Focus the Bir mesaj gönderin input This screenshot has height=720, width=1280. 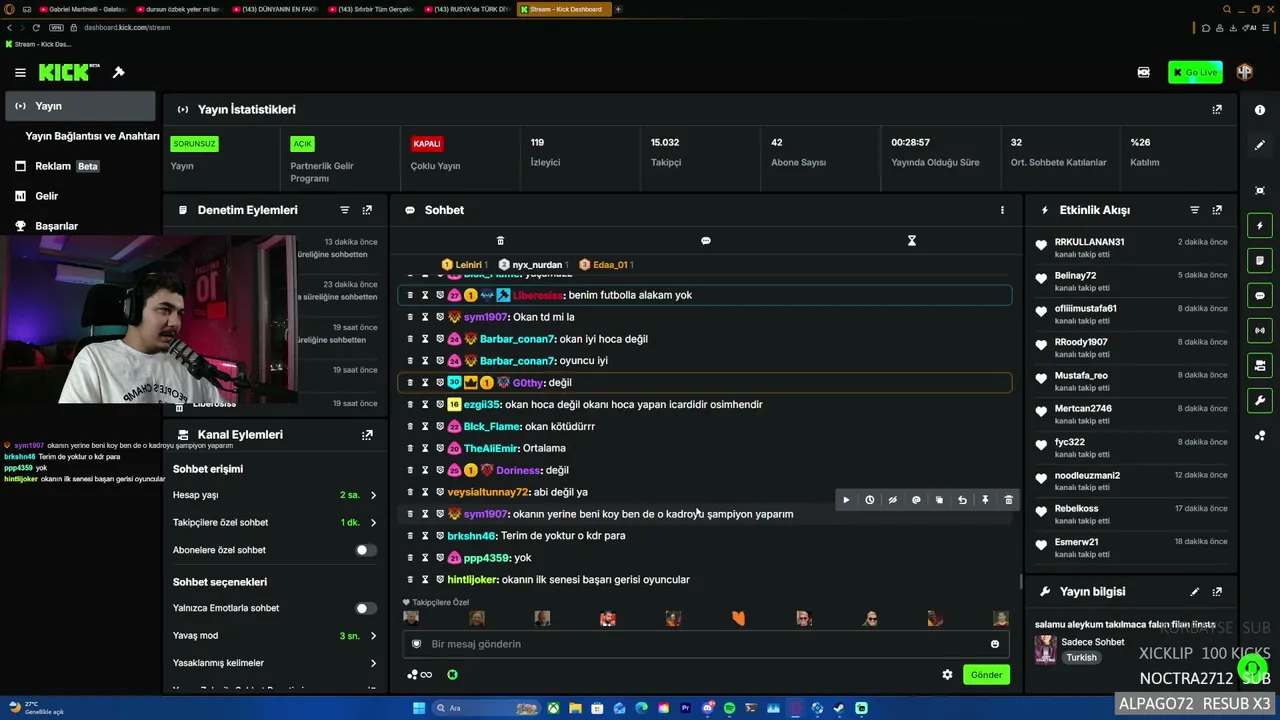pos(706,644)
